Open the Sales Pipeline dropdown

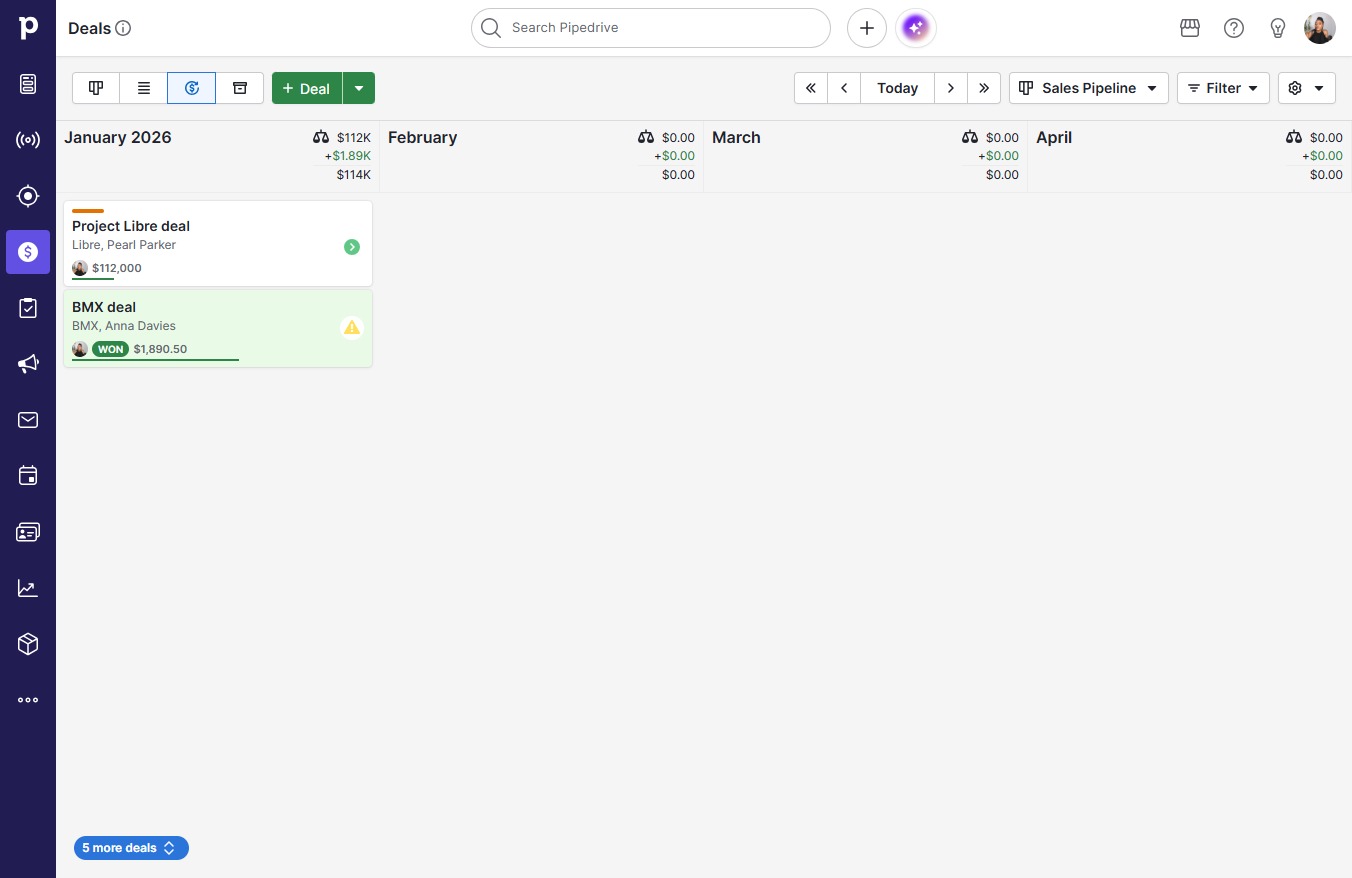[x=1089, y=88]
